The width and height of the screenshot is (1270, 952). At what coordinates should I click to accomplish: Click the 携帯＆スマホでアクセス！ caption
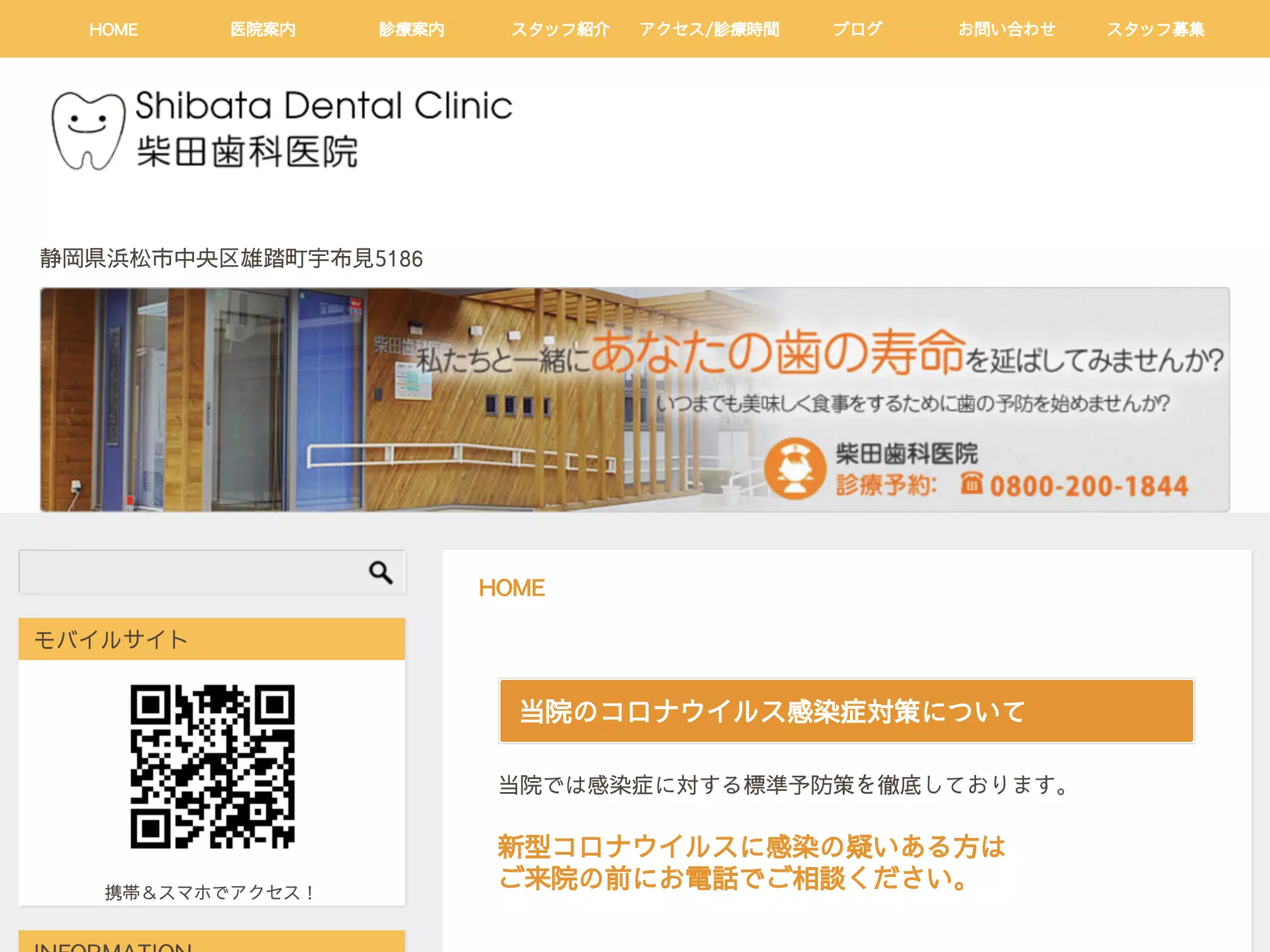pyautogui.click(x=211, y=892)
